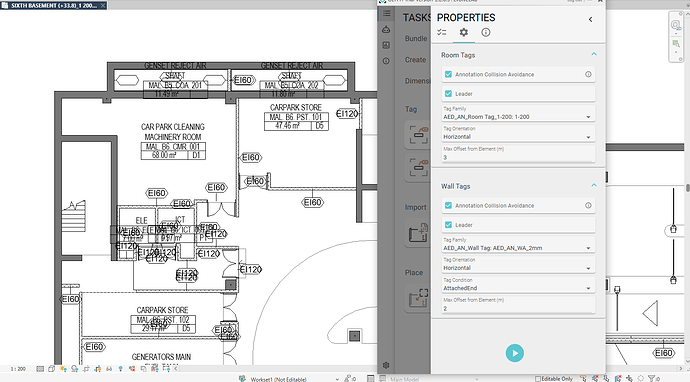Click the hamburger menu icon in sidebar
Screen dimensions: 690x382
386,13
